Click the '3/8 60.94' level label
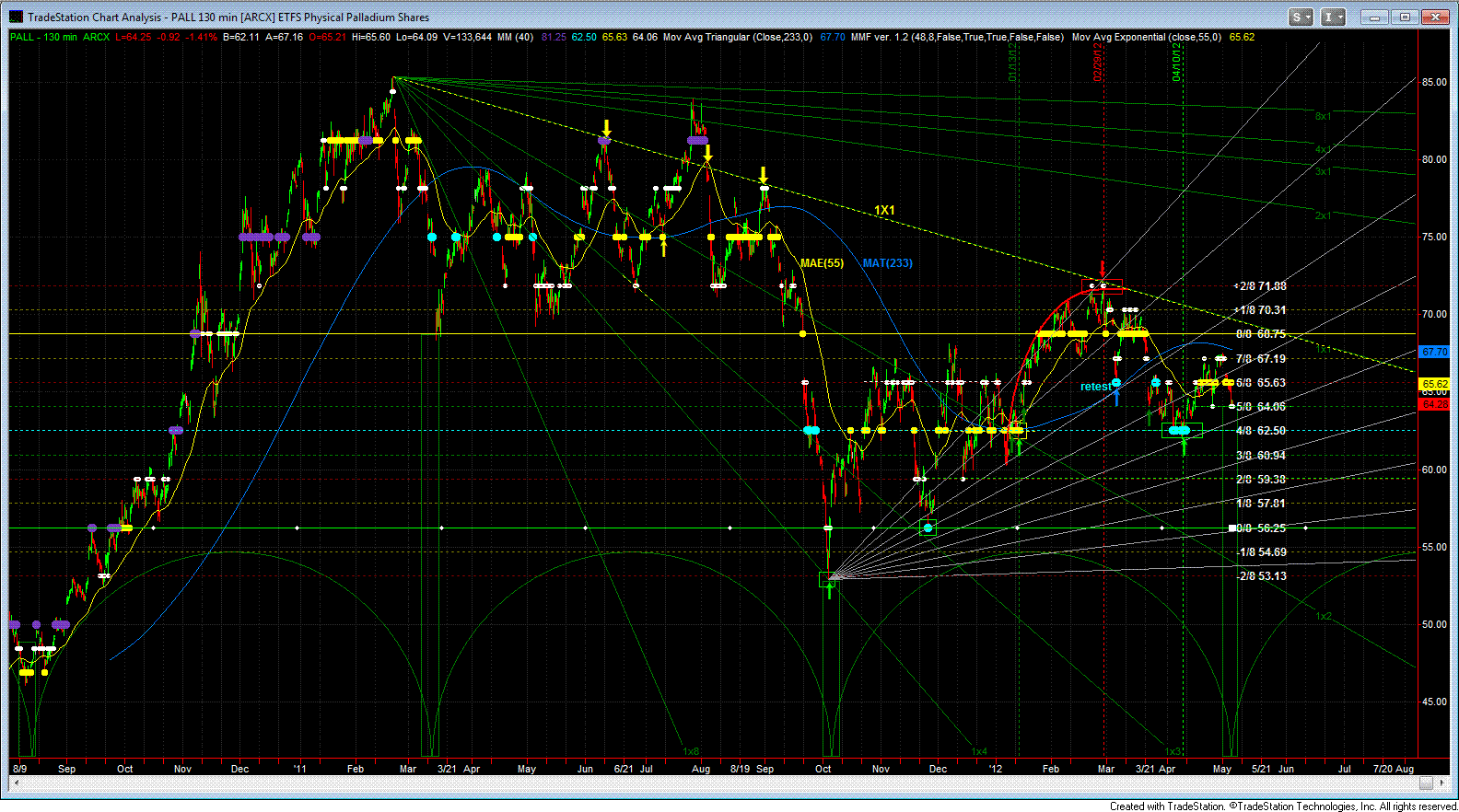 point(1260,456)
